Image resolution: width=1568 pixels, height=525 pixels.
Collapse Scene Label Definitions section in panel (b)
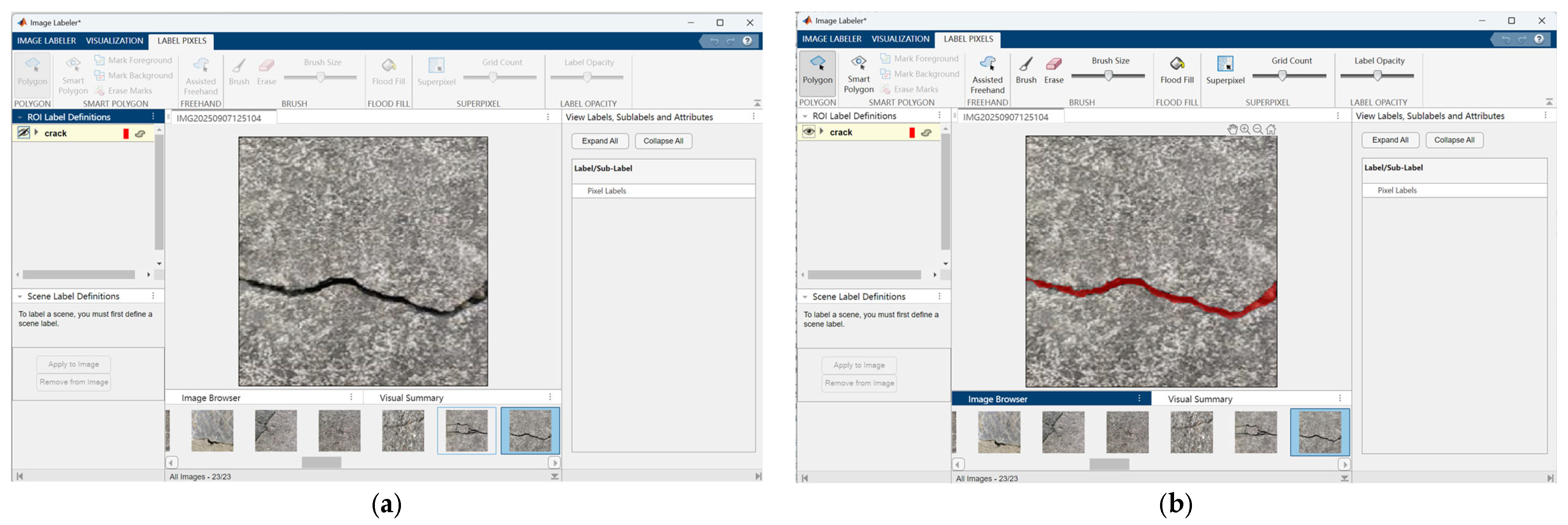[805, 297]
